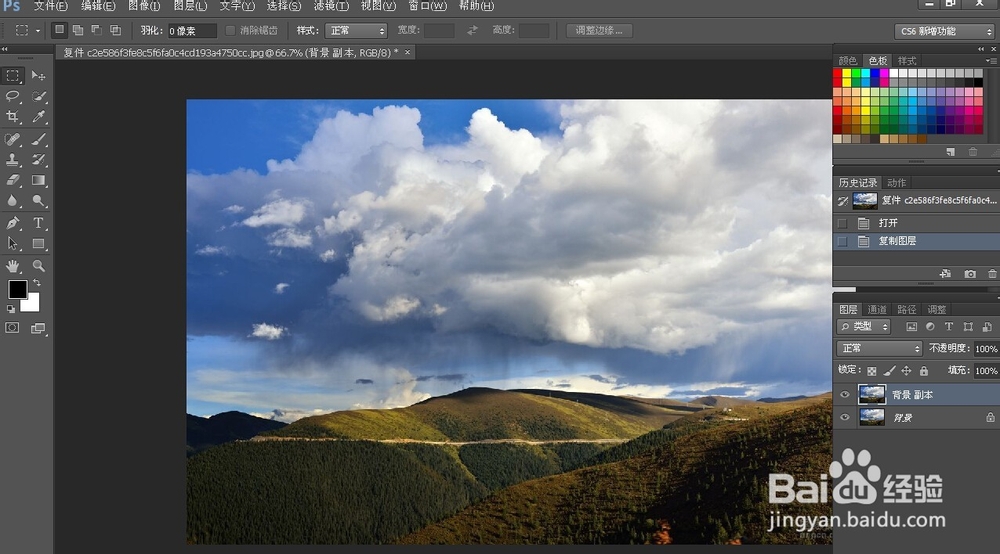Select the Crop tool
The height and width of the screenshot is (554, 1000).
12,117
